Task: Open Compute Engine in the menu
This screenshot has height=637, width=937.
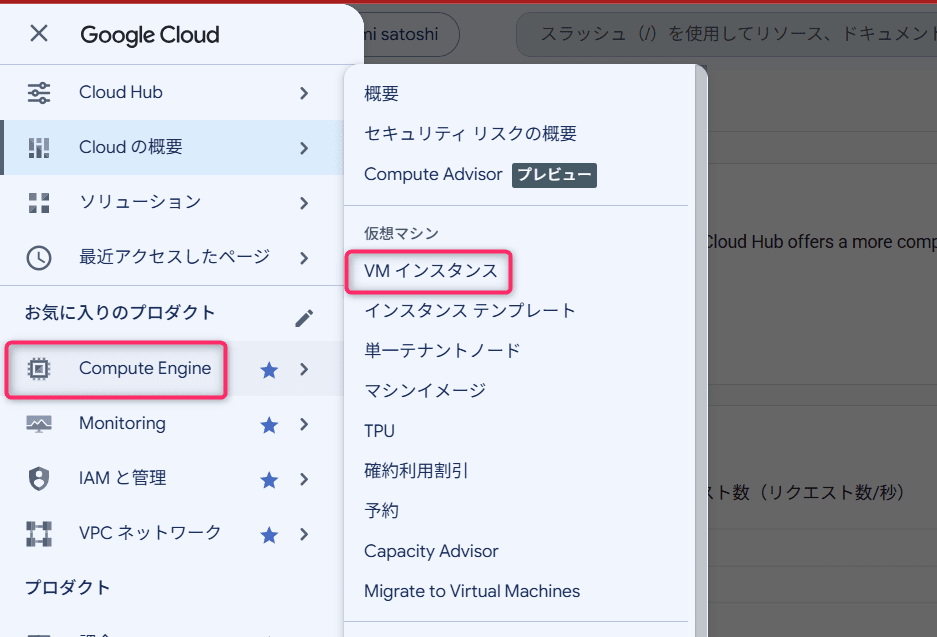Action: (145, 368)
